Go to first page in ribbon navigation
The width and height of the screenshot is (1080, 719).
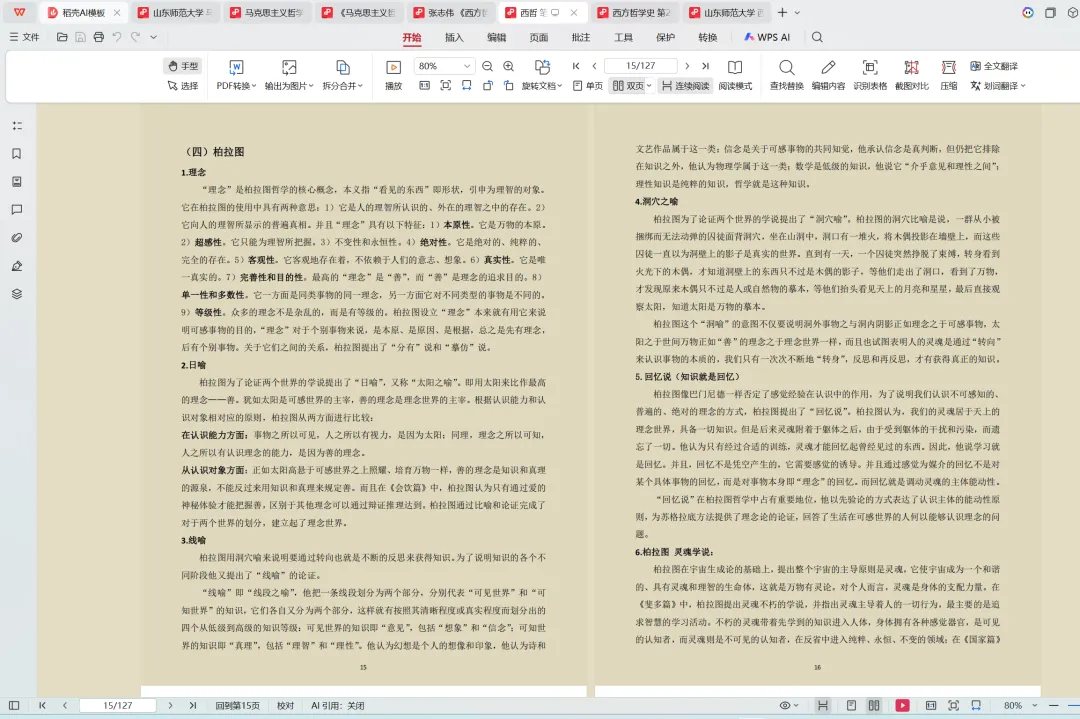(x=576, y=66)
